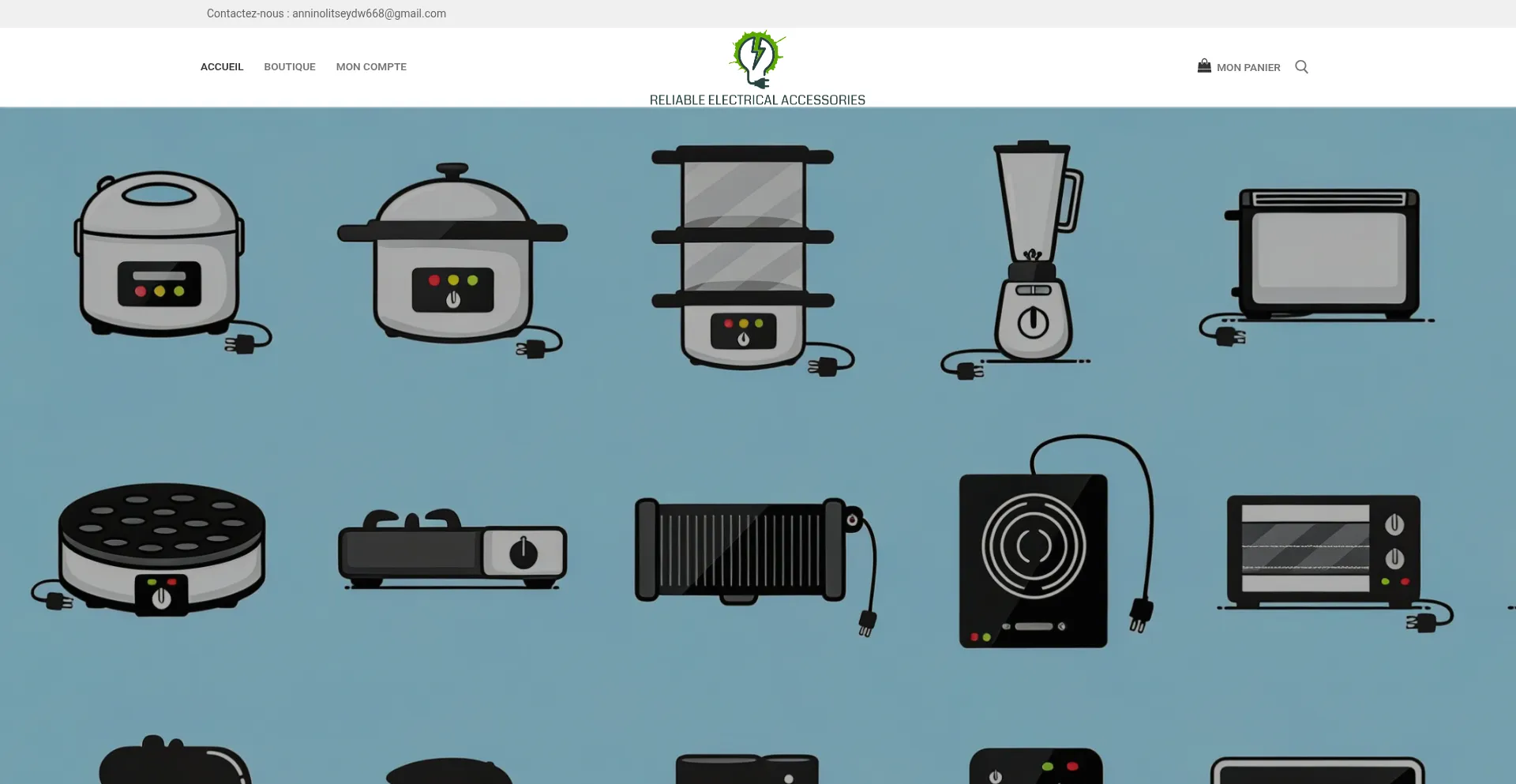Click the induction cooktop illustration
Image resolution: width=1516 pixels, height=784 pixels.
click(x=1056, y=542)
